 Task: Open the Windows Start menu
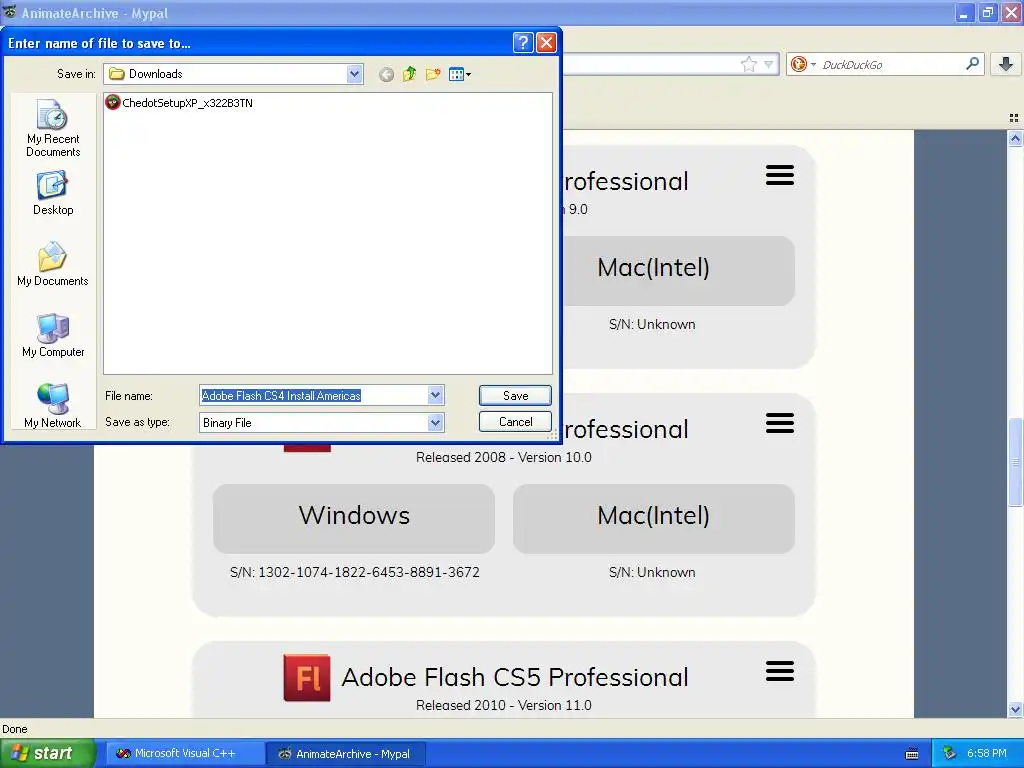pos(48,754)
